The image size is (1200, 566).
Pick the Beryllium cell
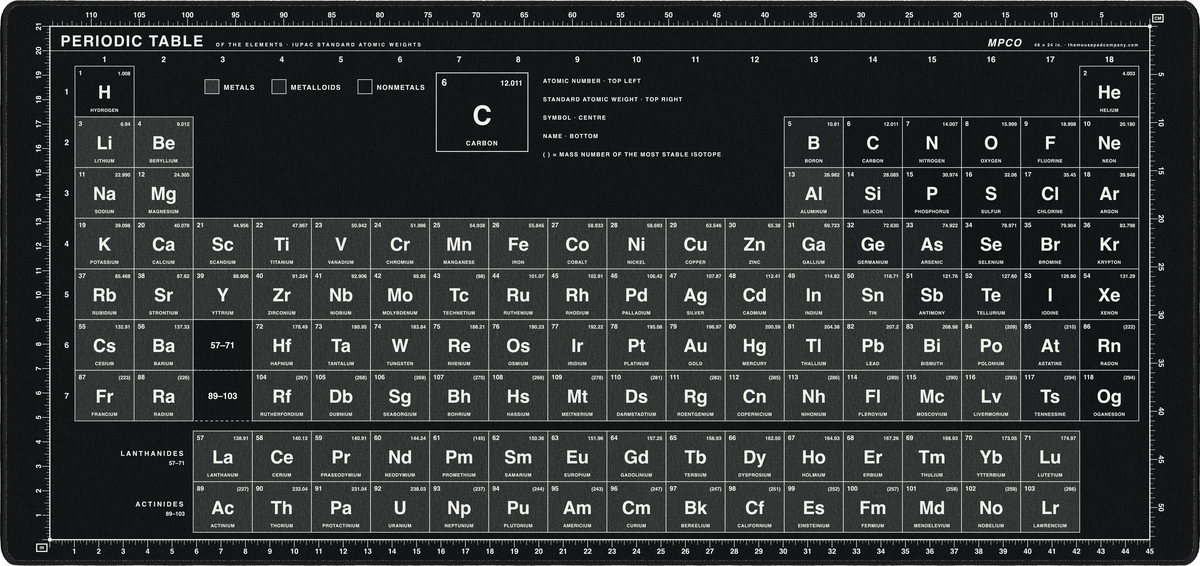coord(163,143)
